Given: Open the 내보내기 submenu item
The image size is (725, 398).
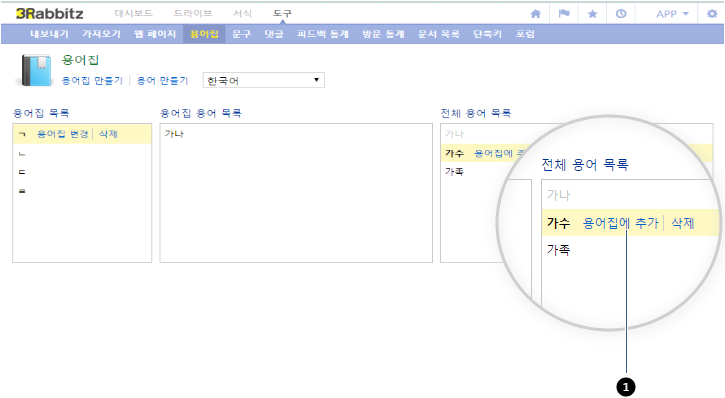Looking at the screenshot, I should (49, 34).
